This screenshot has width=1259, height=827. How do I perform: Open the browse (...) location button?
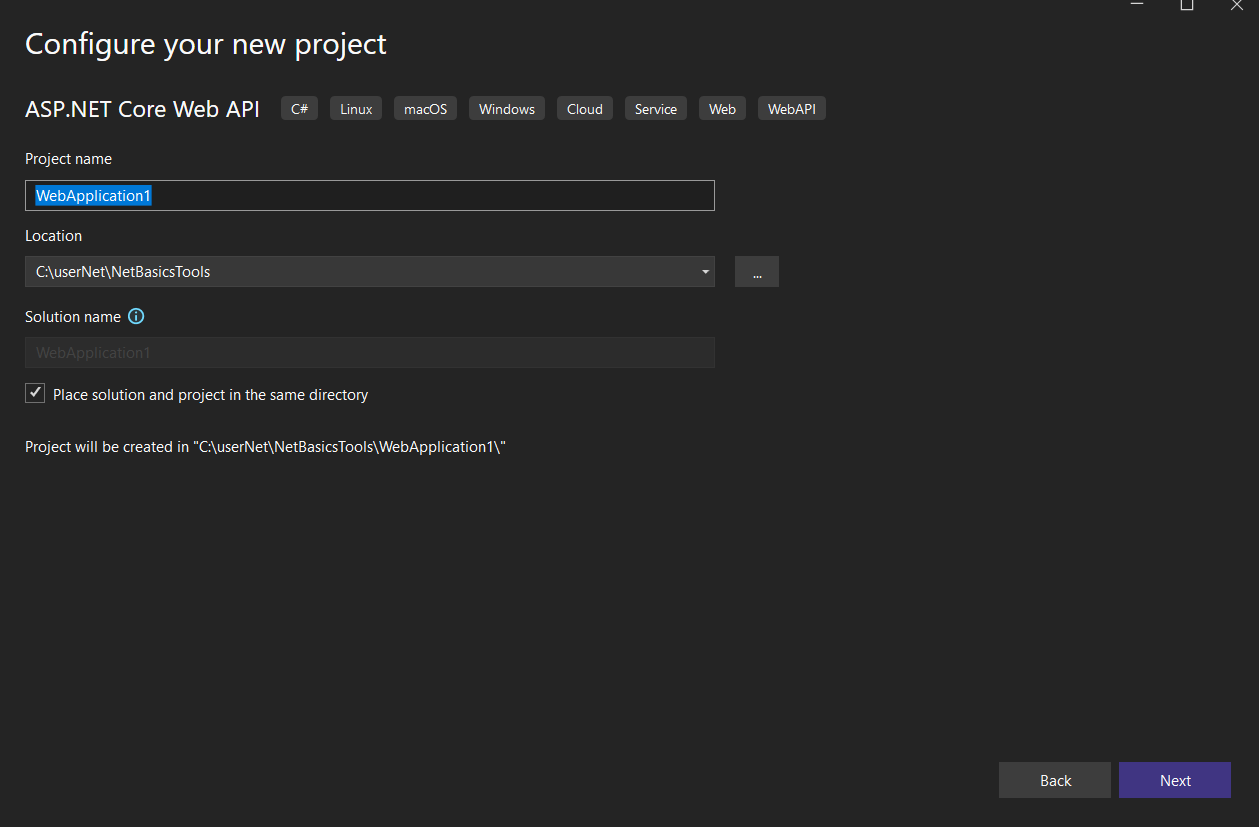click(x=757, y=272)
